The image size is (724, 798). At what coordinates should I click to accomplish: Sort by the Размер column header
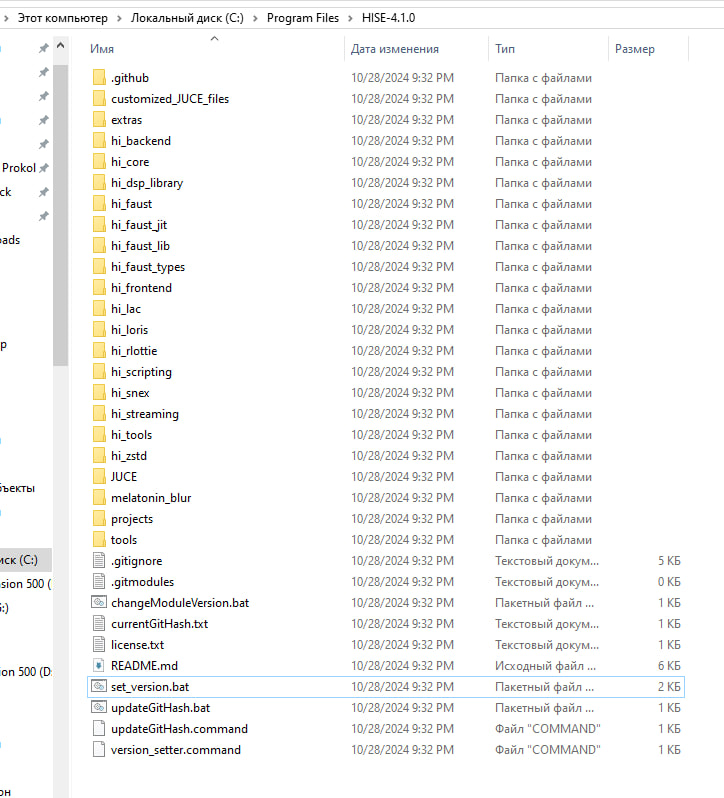pos(634,49)
